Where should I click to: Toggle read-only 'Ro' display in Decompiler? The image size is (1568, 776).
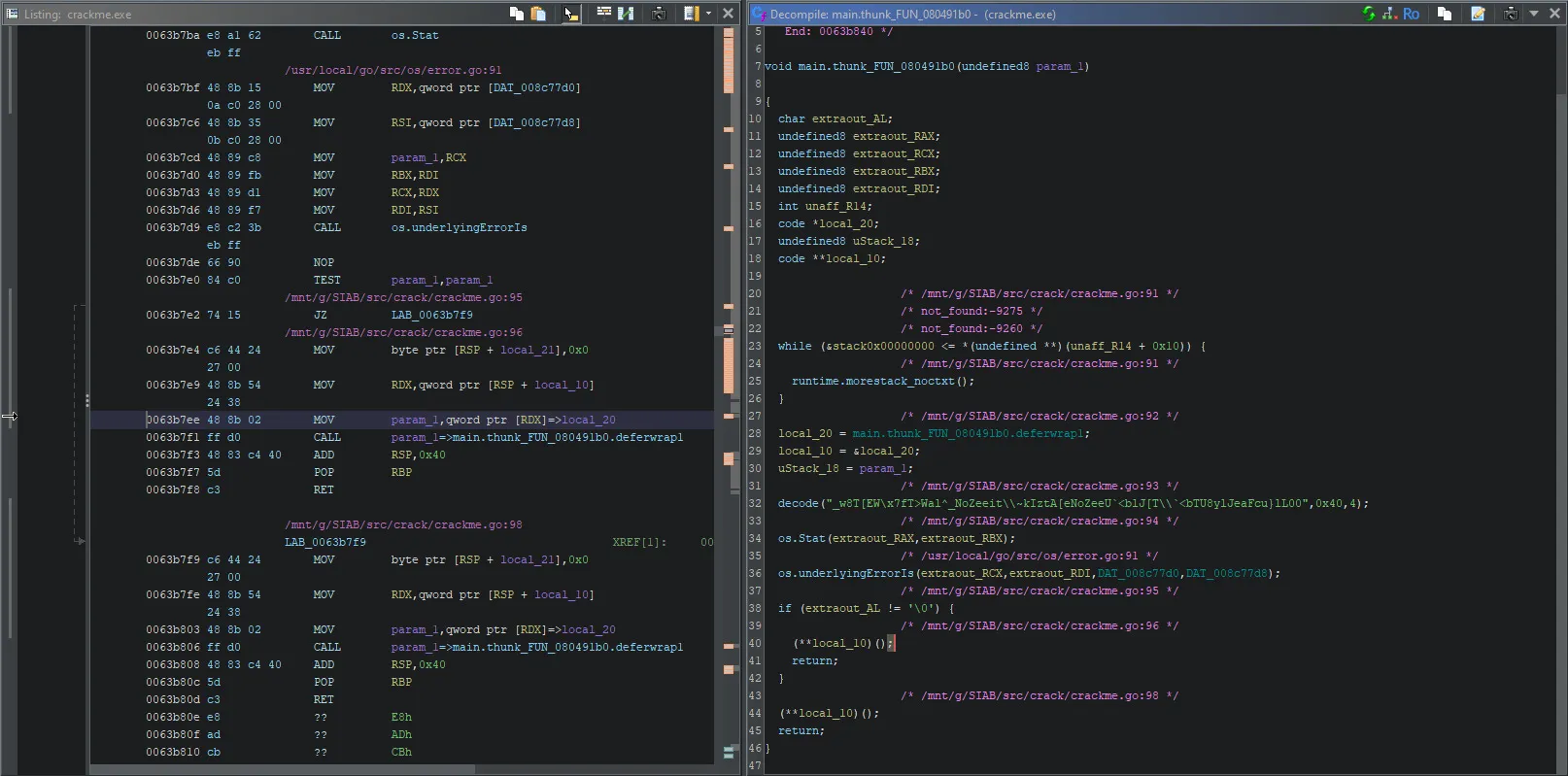(x=1411, y=14)
